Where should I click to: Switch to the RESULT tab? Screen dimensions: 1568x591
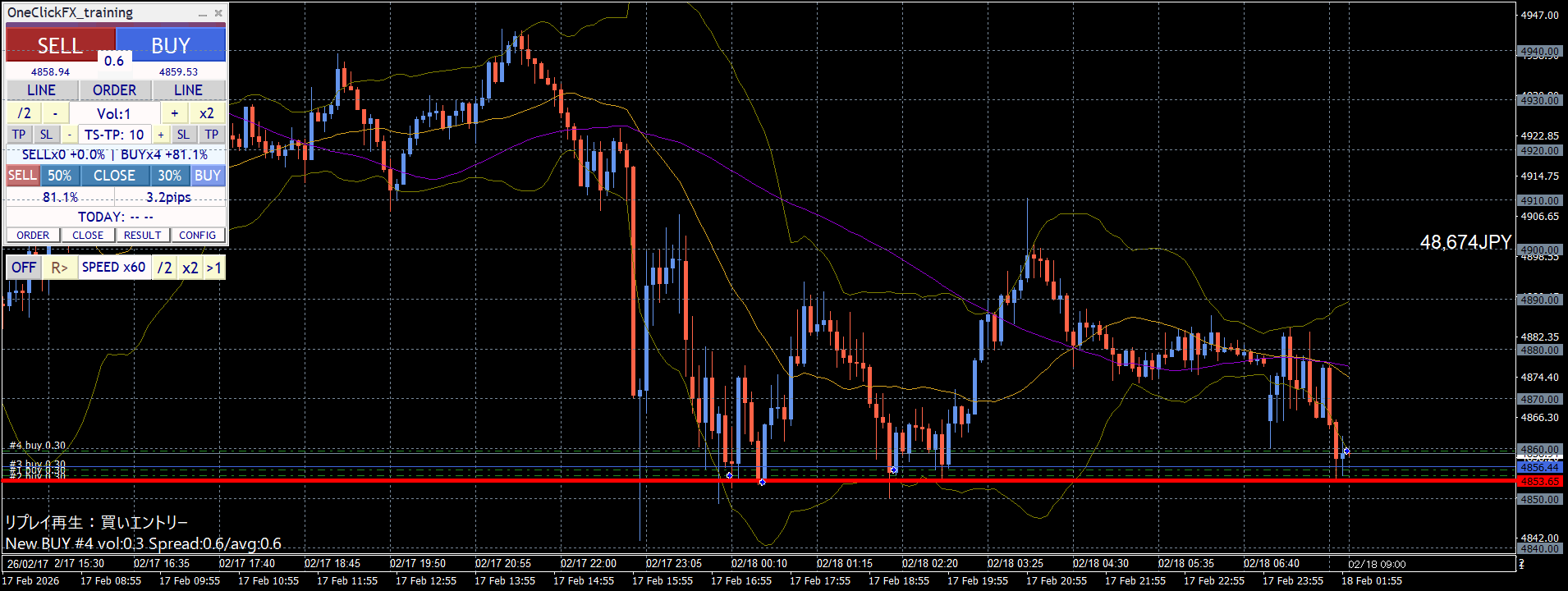(x=142, y=235)
